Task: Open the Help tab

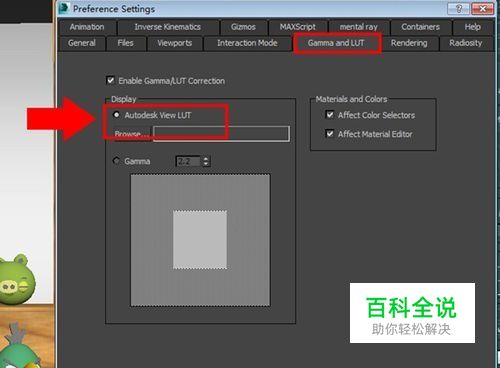Action: pyautogui.click(x=473, y=27)
